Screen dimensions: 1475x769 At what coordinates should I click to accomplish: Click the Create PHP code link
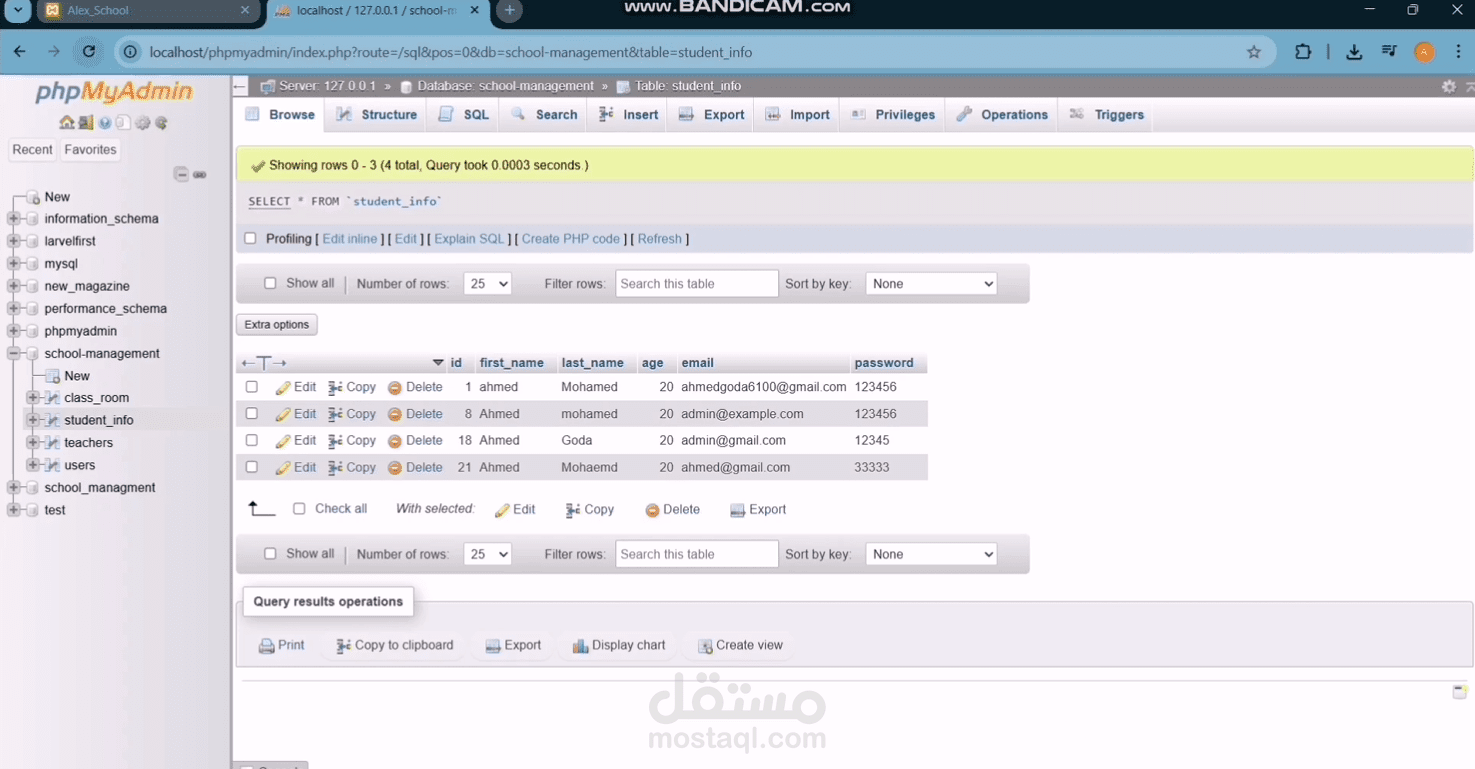click(x=571, y=239)
